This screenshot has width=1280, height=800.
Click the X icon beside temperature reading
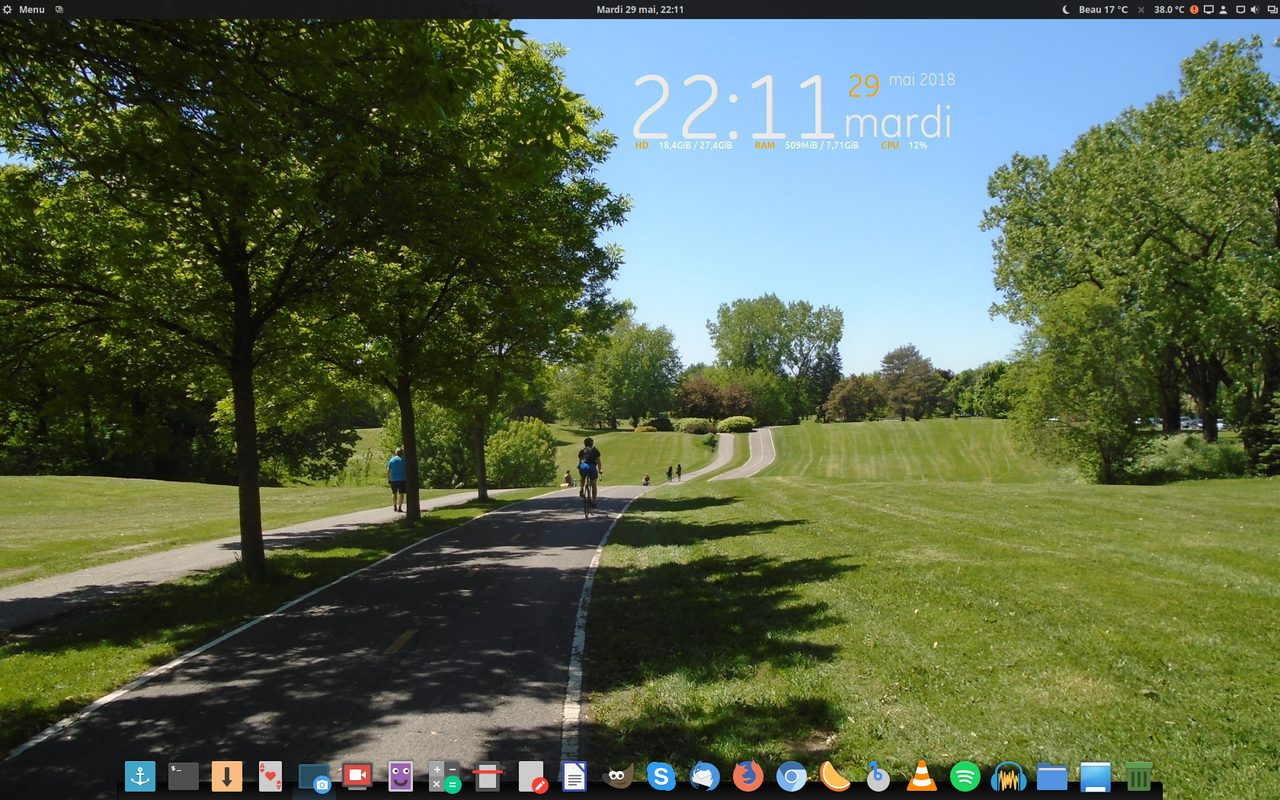[1142, 9]
